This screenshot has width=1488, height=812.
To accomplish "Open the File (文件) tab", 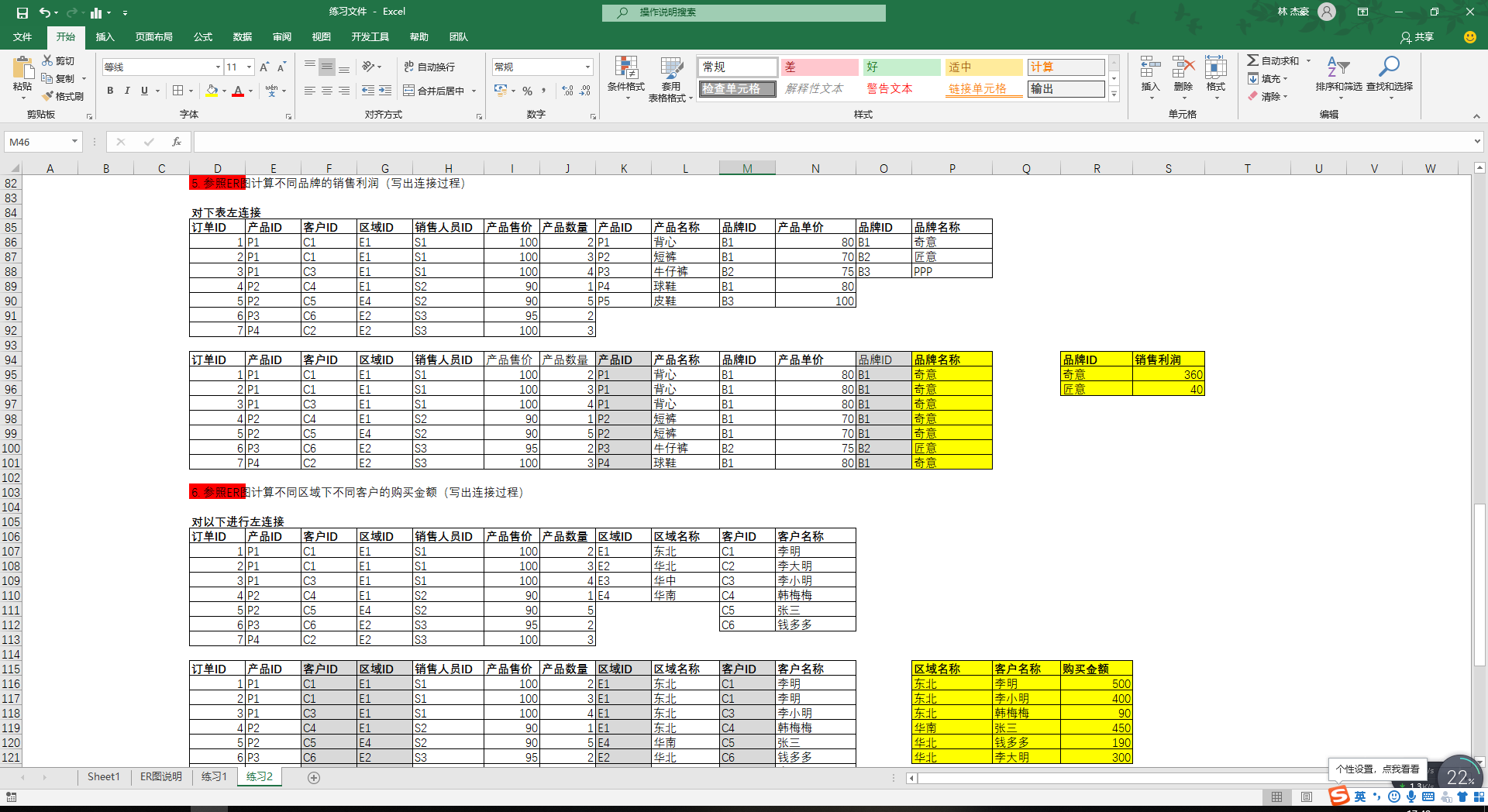I will coord(22,37).
